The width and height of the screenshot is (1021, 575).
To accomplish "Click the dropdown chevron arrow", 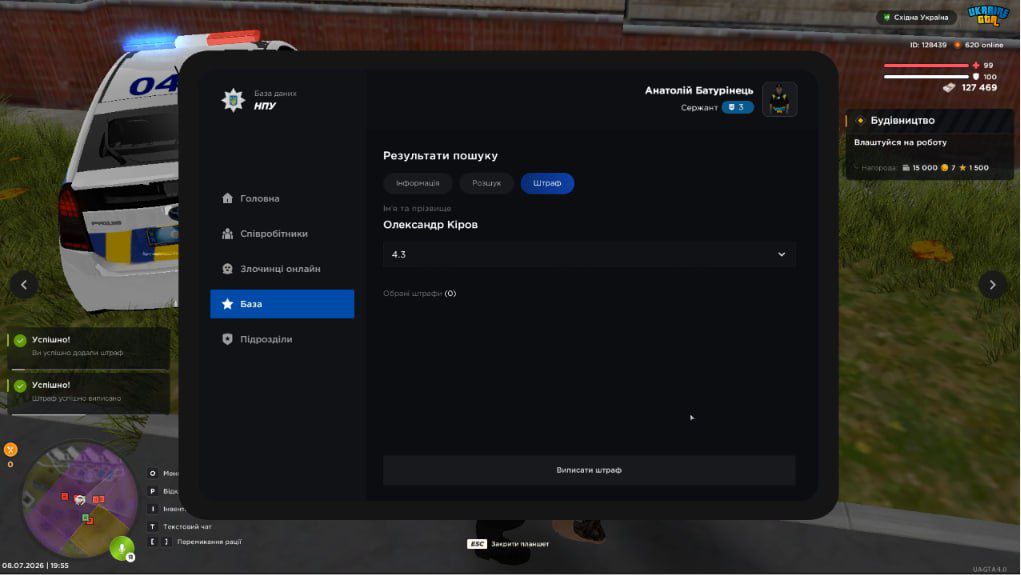I will coord(781,255).
